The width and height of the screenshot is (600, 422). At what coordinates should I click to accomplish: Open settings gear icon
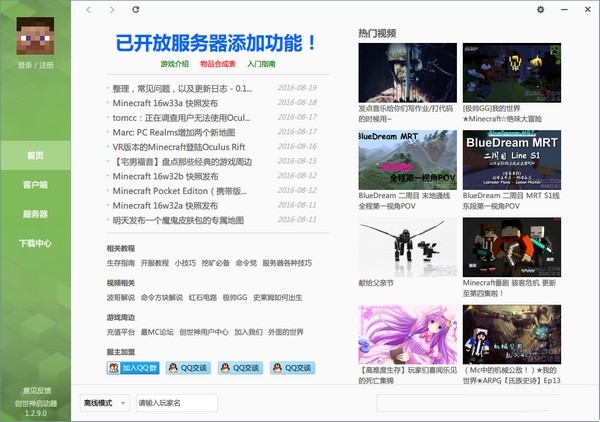pos(540,10)
